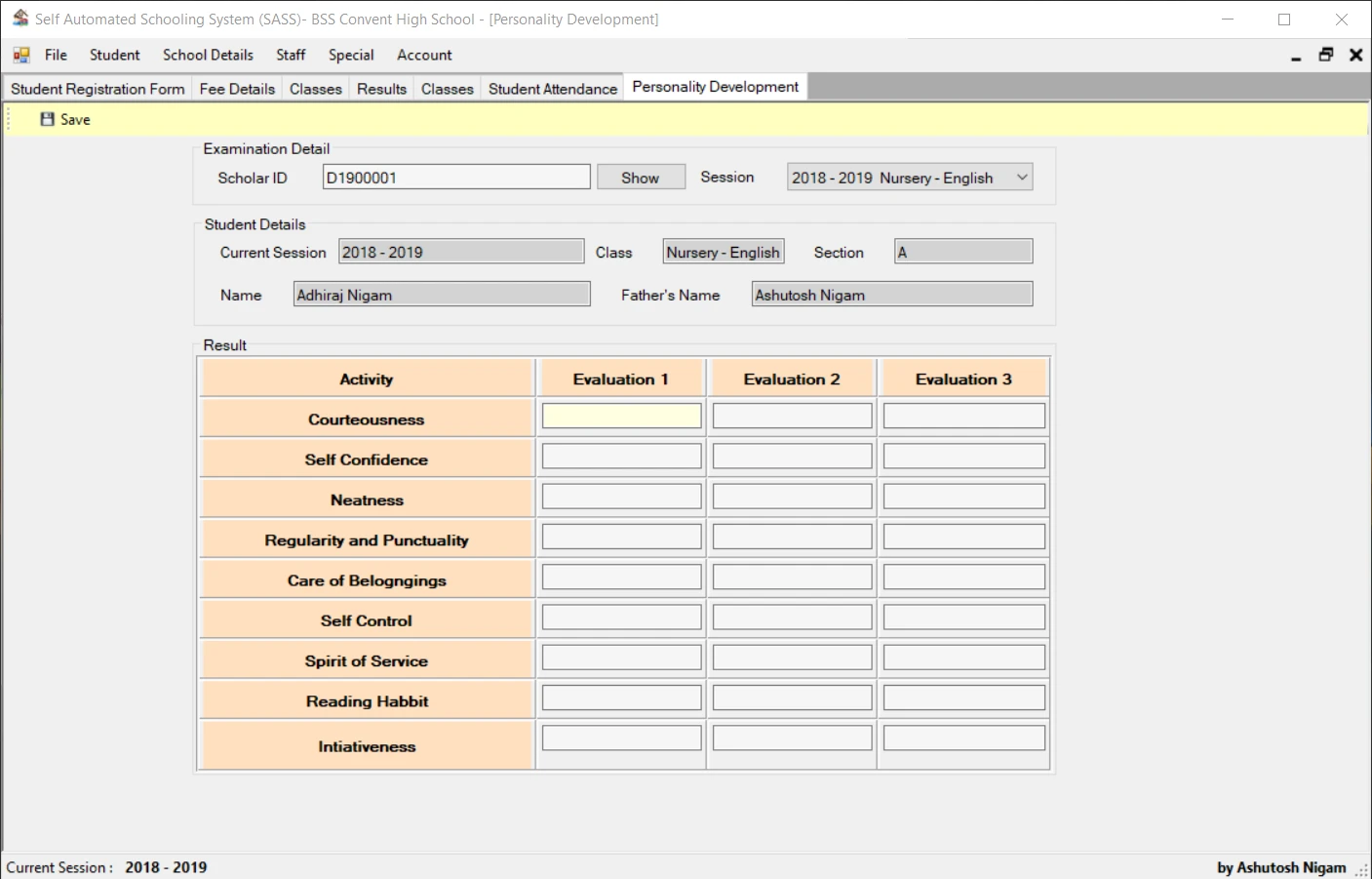Switch to the Results tab
This screenshot has width=1372, height=879.
[381, 88]
